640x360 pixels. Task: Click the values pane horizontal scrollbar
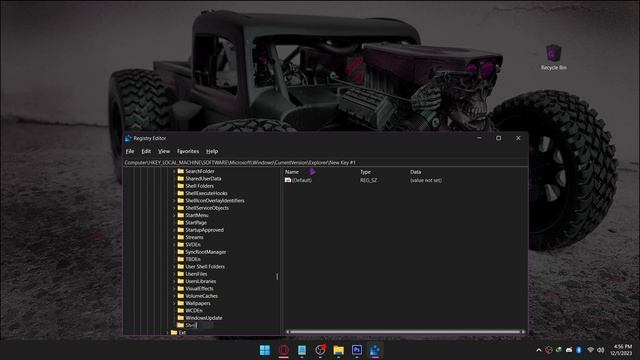tap(405, 332)
